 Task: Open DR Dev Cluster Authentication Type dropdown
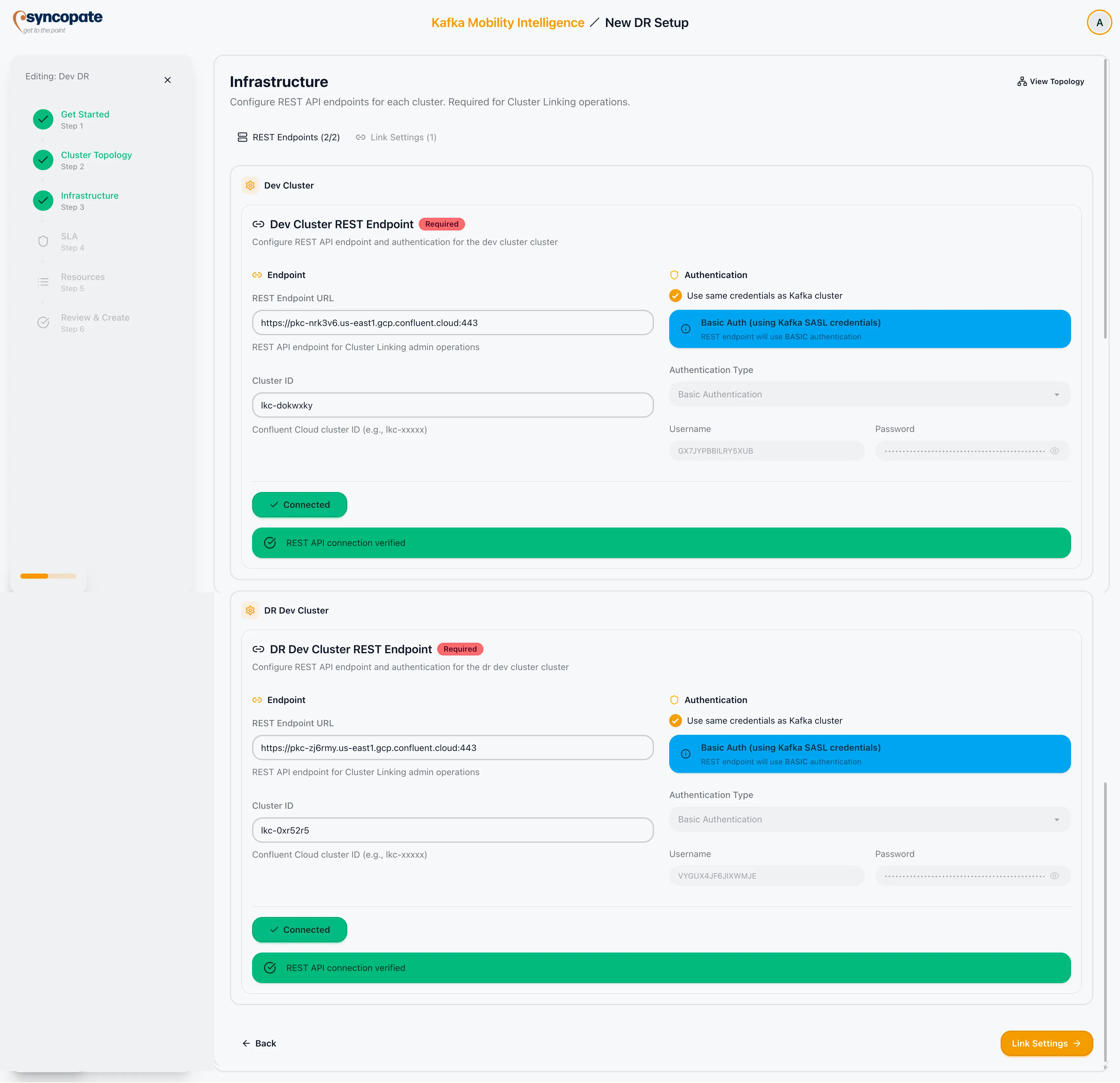[870, 820]
